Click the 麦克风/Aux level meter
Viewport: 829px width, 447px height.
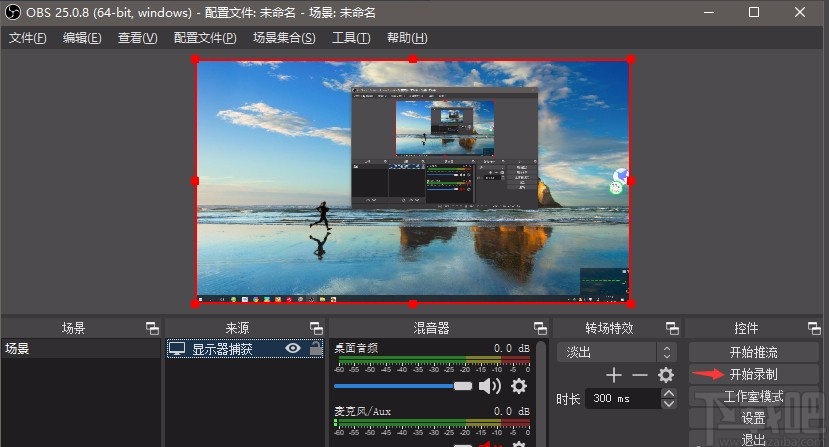[432, 423]
